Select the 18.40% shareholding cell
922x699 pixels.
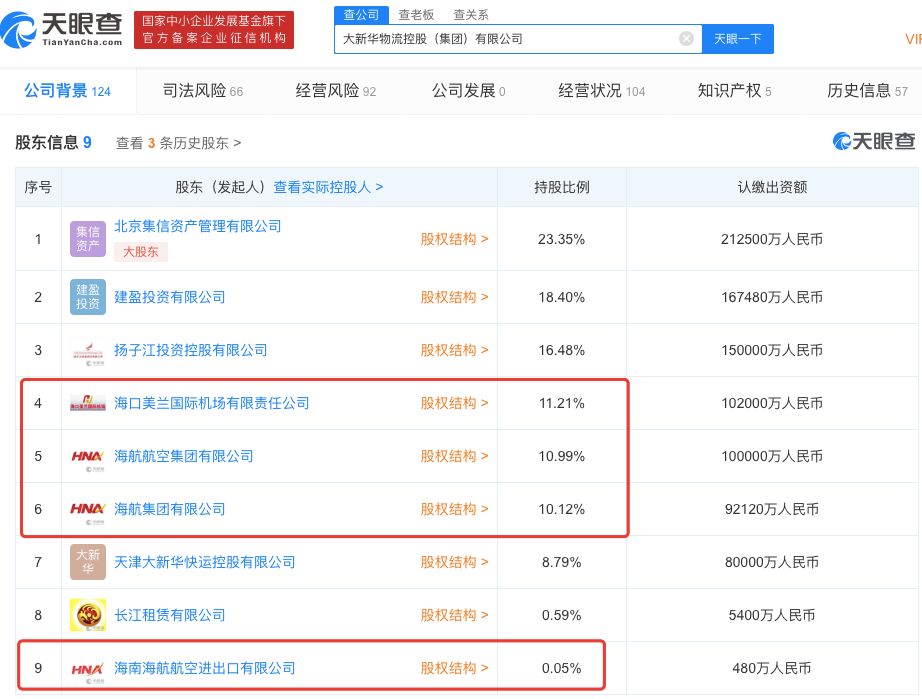pyautogui.click(x=562, y=297)
